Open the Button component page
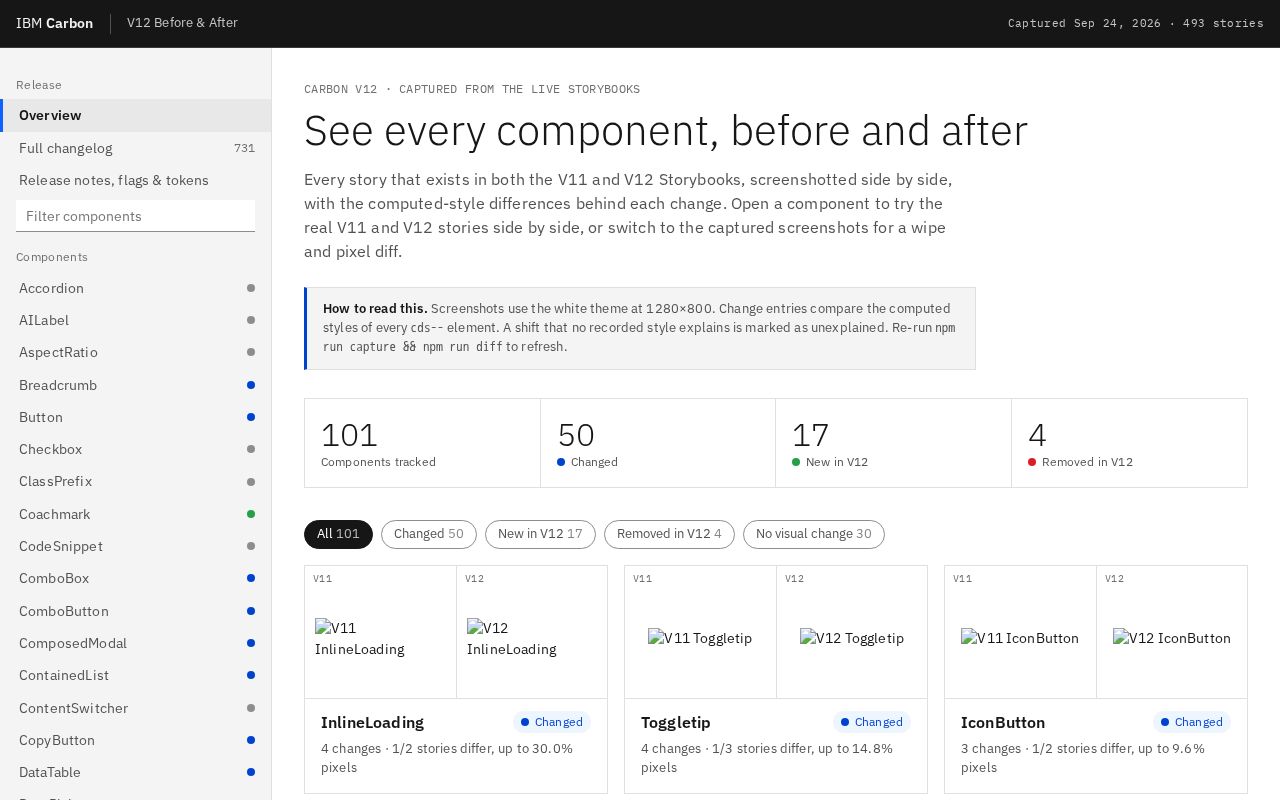The width and height of the screenshot is (1280, 800). click(x=136, y=417)
